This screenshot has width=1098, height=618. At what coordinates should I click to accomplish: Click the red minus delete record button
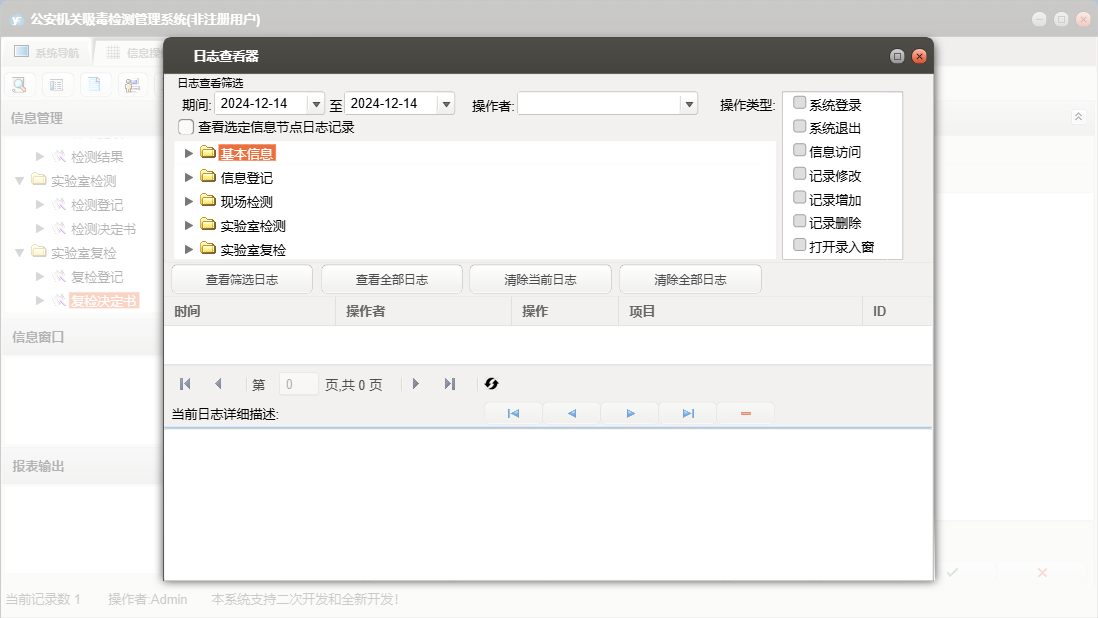[746, 414]
